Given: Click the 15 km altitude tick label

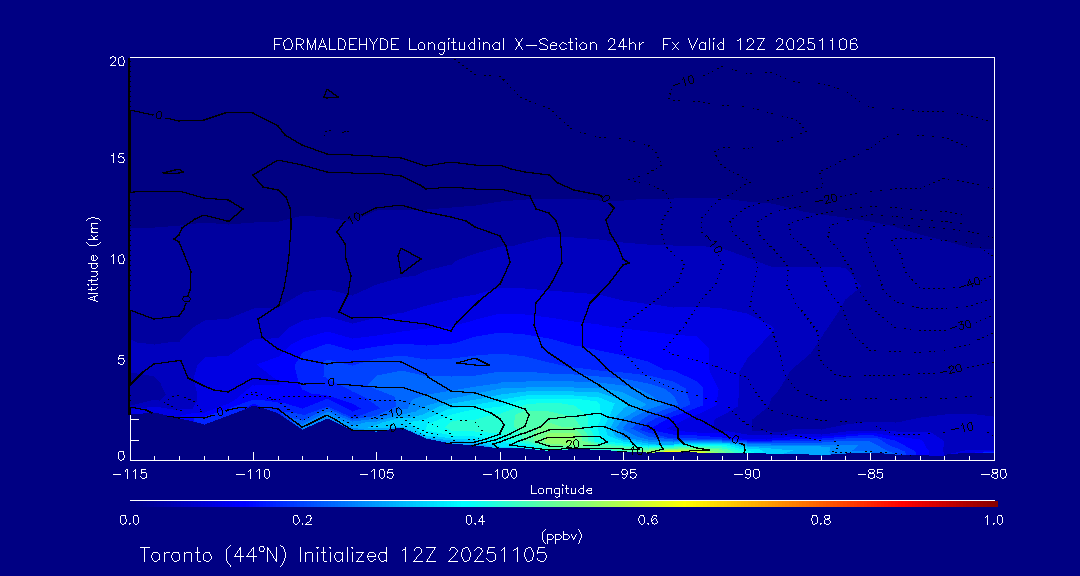Looking at the screenshot, I should 116,159.
